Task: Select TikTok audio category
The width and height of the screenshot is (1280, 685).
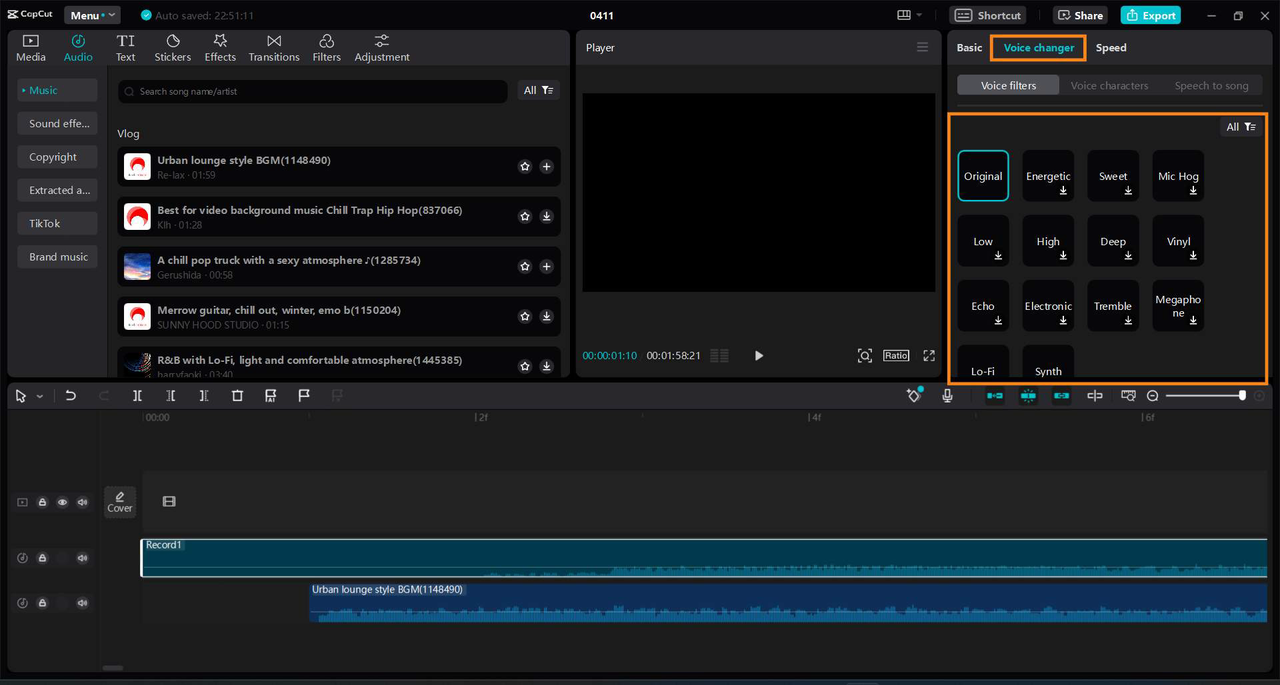Action: pos(57,224)
